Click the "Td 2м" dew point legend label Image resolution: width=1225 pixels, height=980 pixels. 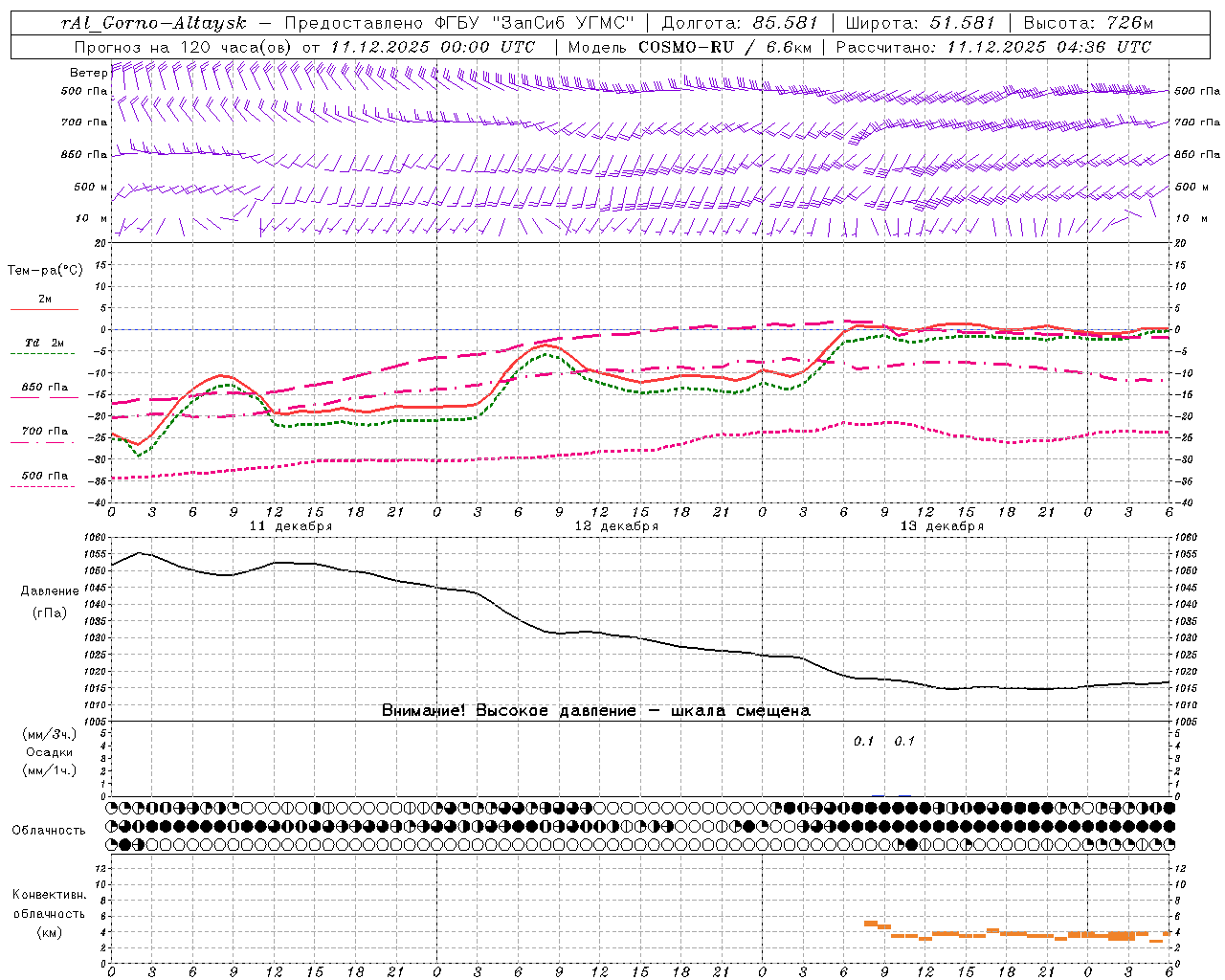pyautogui.click(x=44, y=343)
